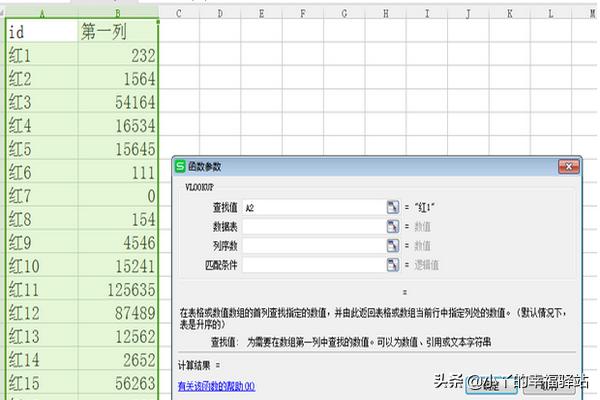This screenshot has height=400, width=600.
Task: Click the 查找值 input field containing A2
Action: pos(312,207)
